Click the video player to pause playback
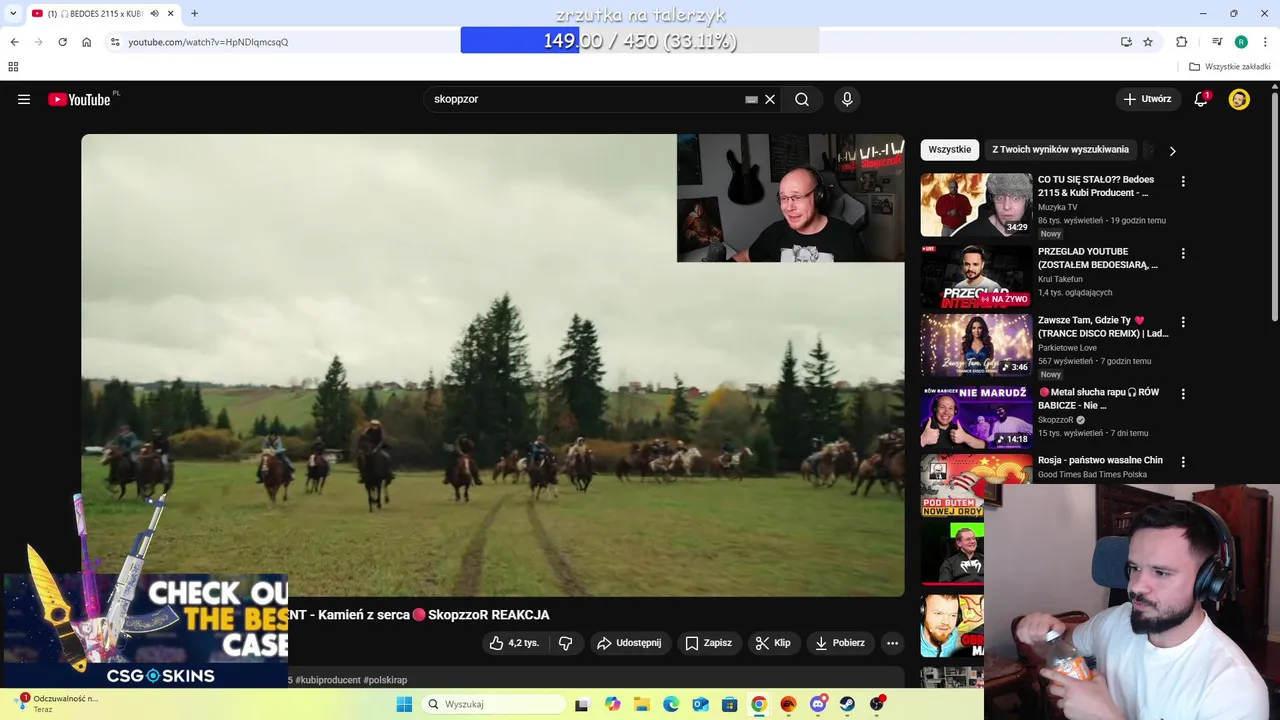The image size is (1280, 720). click(x=492, y=365)
